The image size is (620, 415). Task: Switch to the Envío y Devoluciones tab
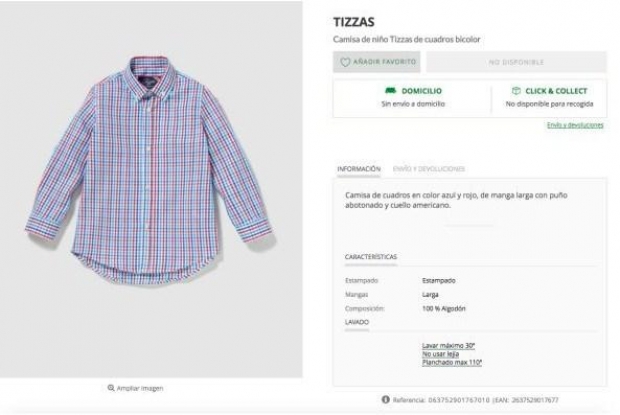429,169
